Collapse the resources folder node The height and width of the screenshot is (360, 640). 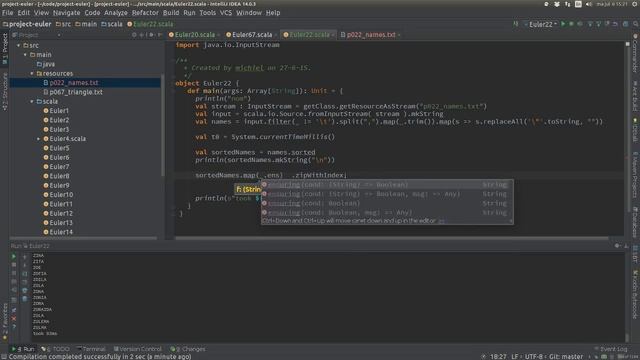(32, 73)
